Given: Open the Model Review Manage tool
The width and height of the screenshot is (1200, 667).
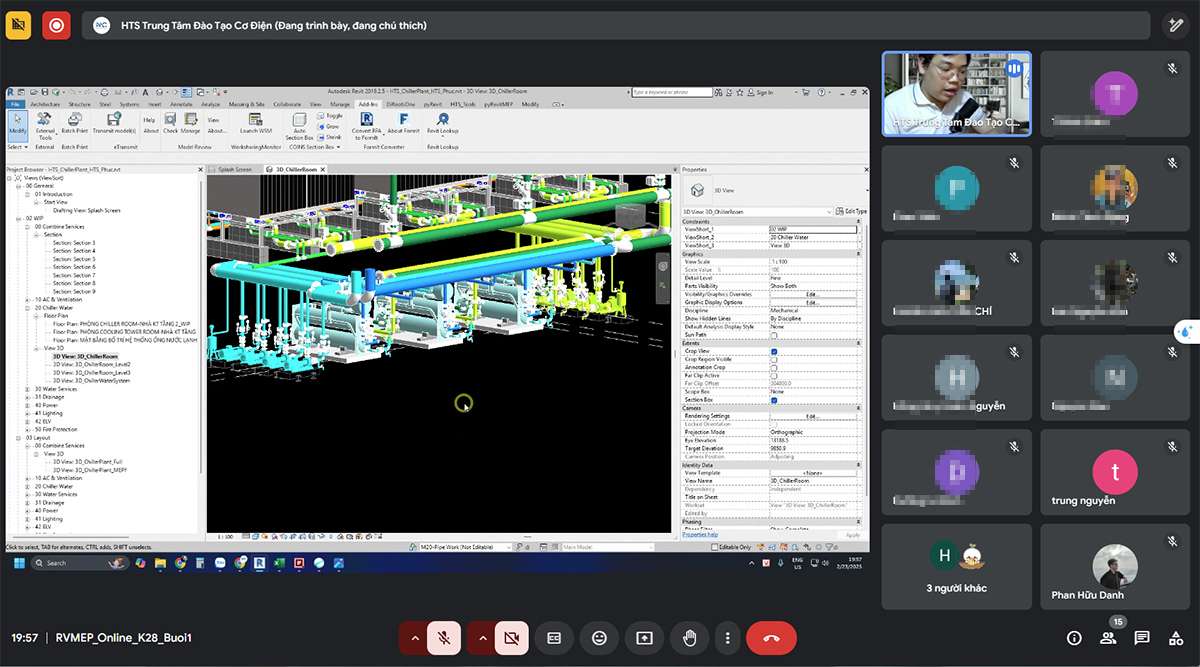Looking at the screenshot, I should click(x=190, y=123).
